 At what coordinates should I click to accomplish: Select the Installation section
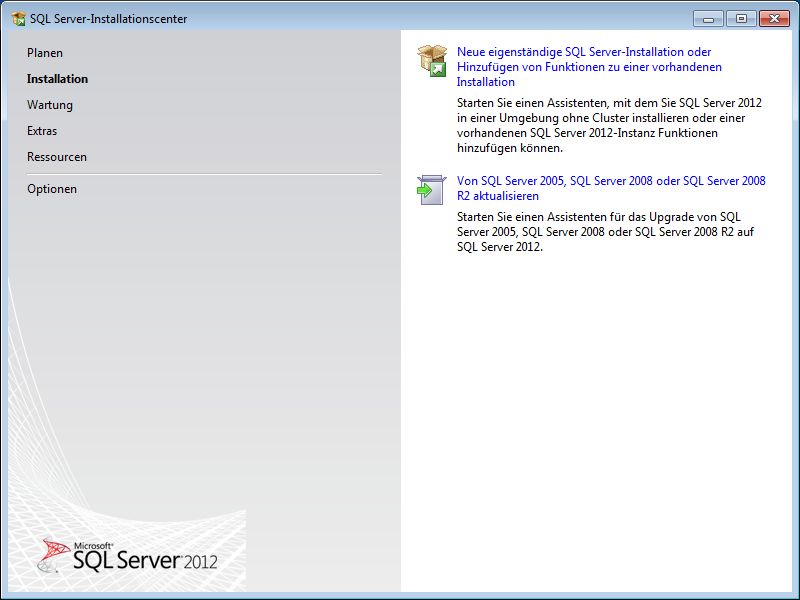coord(57,79)
